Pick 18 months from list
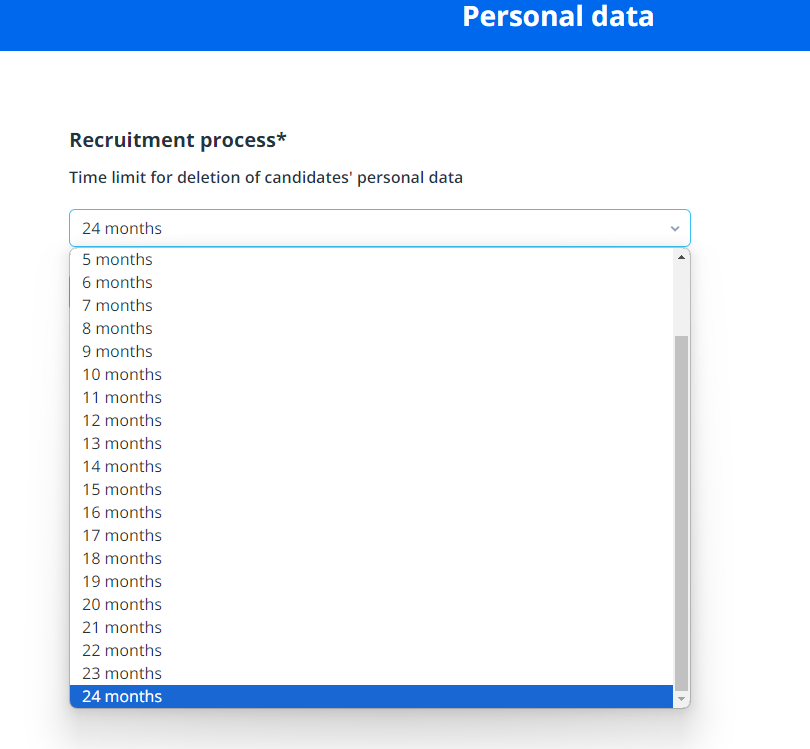810x749 pixels. pyautogui.click(x=121, y=558)
